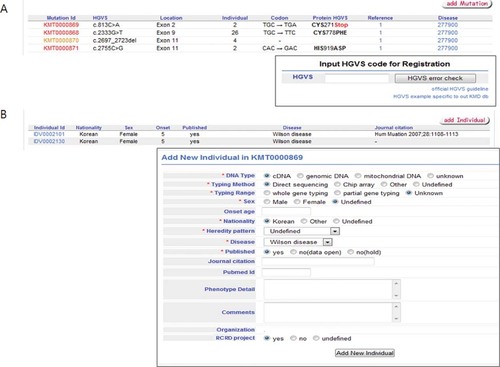Select the genomic DNA radio button
This screenshot has width=500, height=367.
(x=300, y=176)
